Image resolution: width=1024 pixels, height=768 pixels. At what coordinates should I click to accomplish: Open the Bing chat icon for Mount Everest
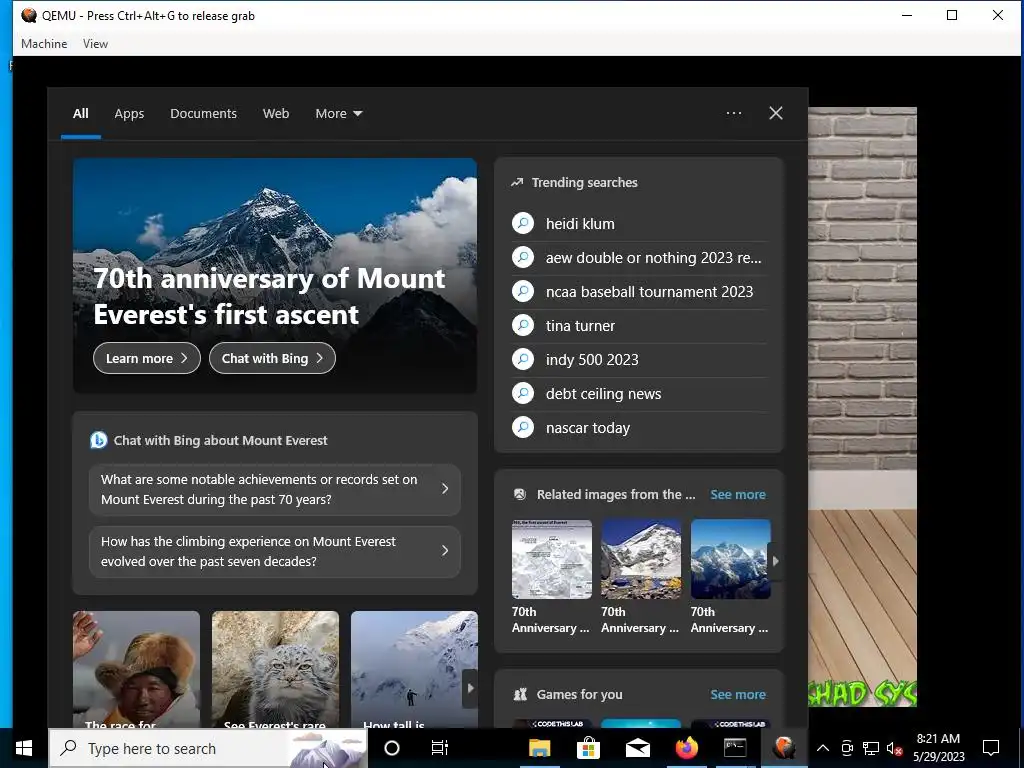point(99,440)
